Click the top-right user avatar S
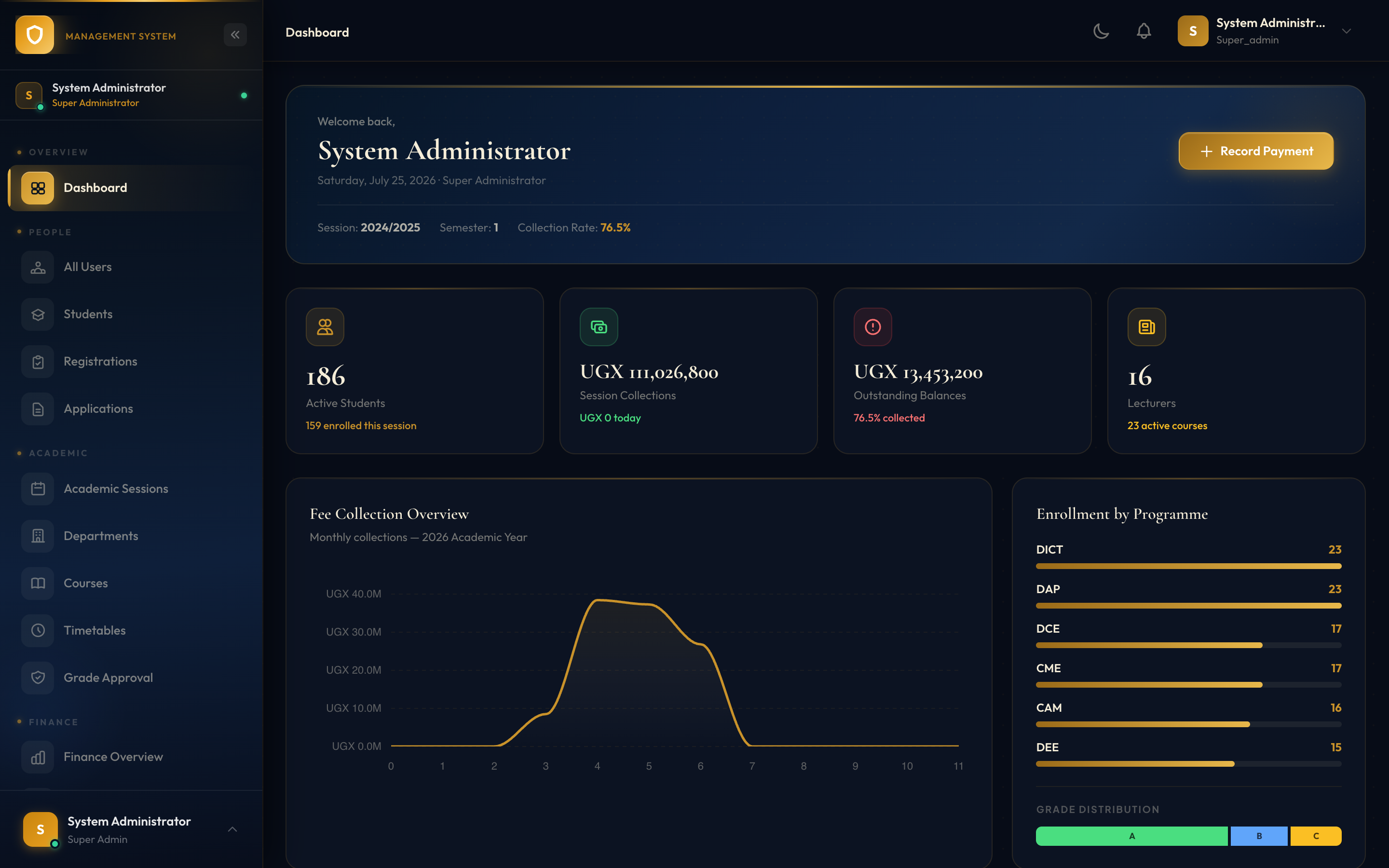The height and width of the screenshot is (868, 1389). pos(1193,31)
